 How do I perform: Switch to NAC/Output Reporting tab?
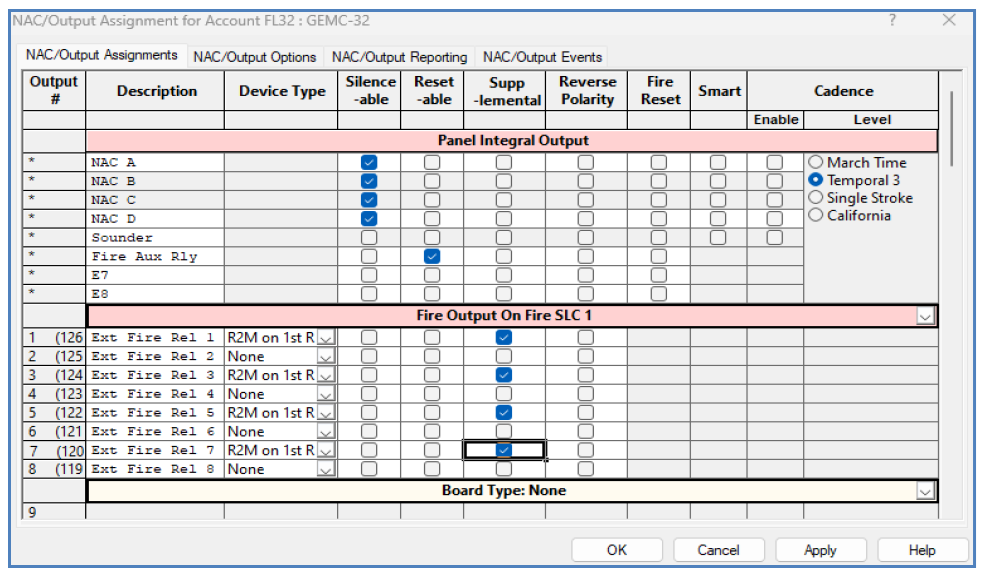[399, 57]
